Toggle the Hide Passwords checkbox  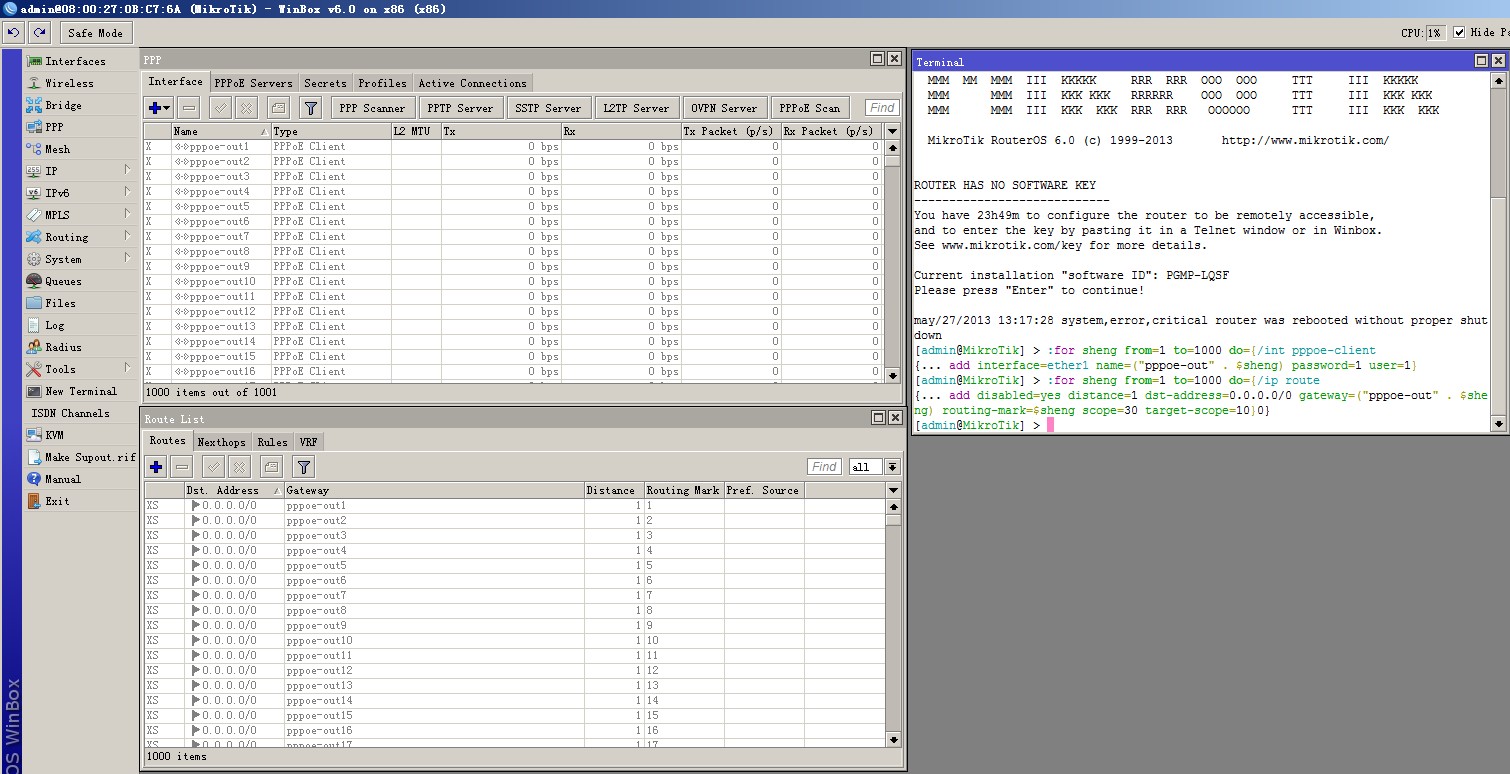click(1459, 33)
